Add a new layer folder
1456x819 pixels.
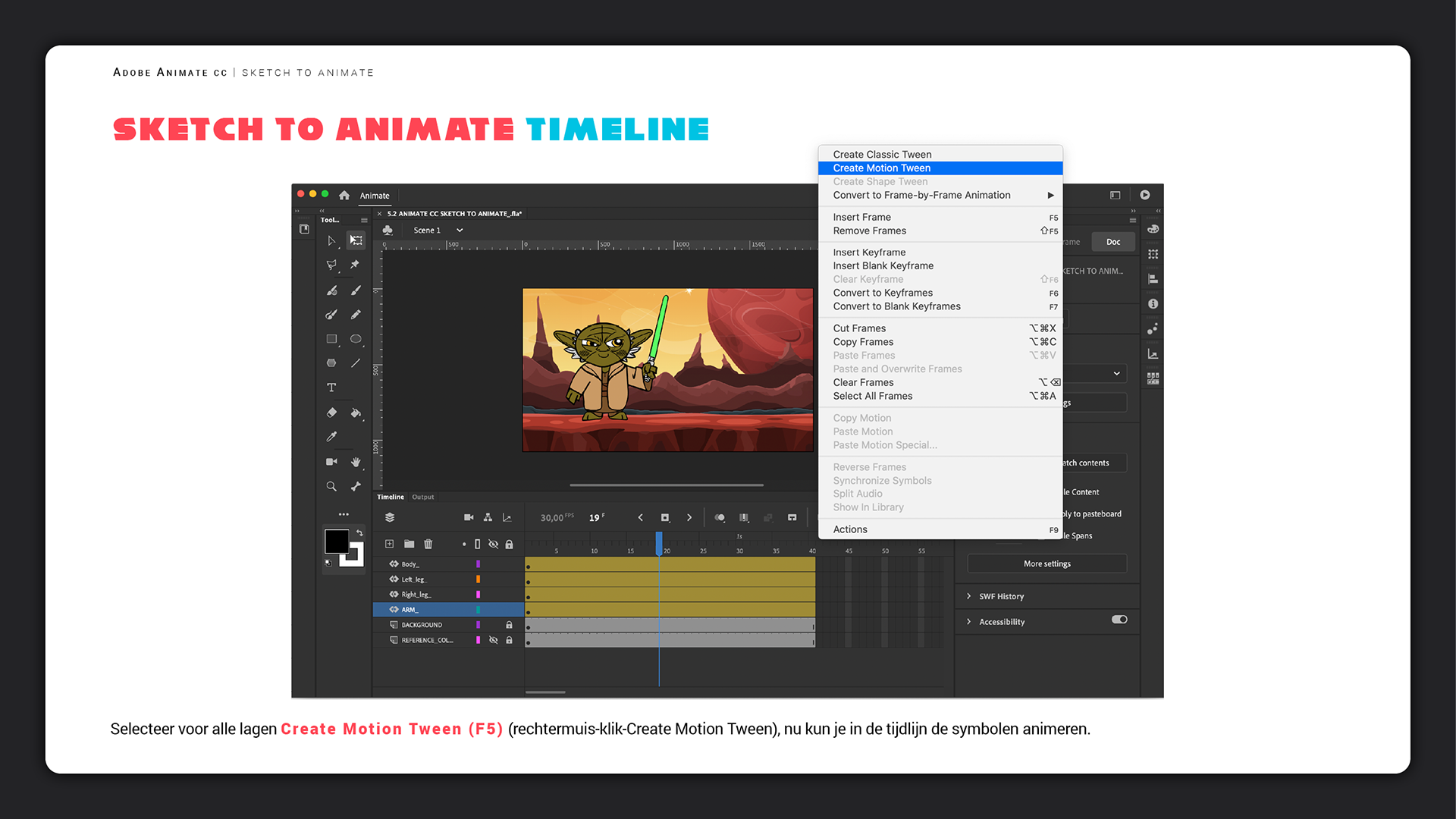(x=409, y=544)
